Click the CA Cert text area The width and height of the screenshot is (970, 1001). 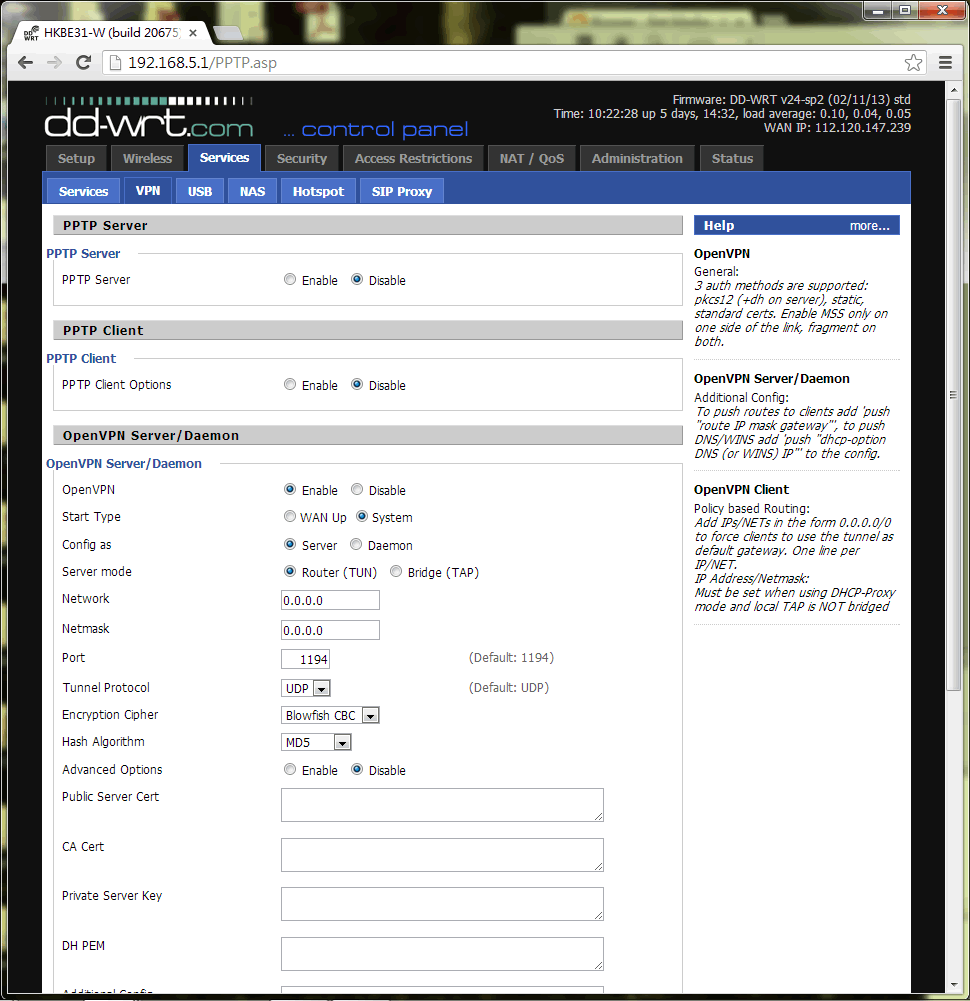tap(442, 855)
